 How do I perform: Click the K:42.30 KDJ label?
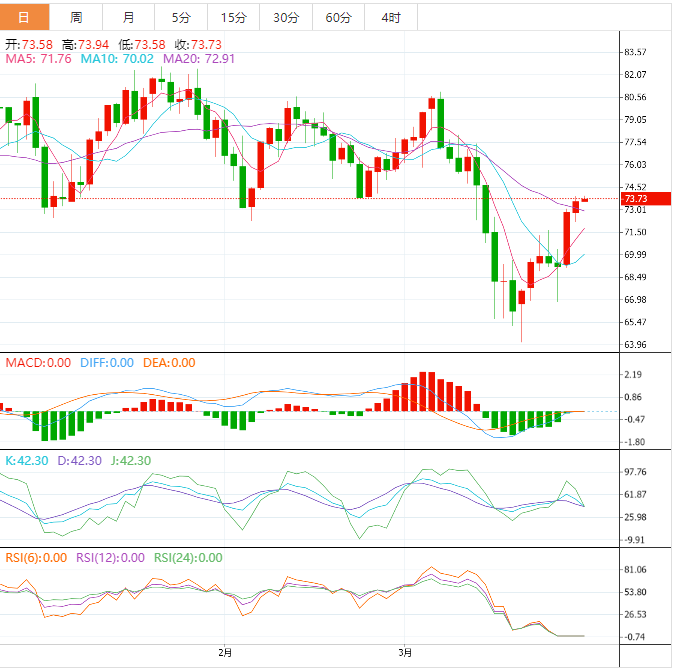coord(26,461)
